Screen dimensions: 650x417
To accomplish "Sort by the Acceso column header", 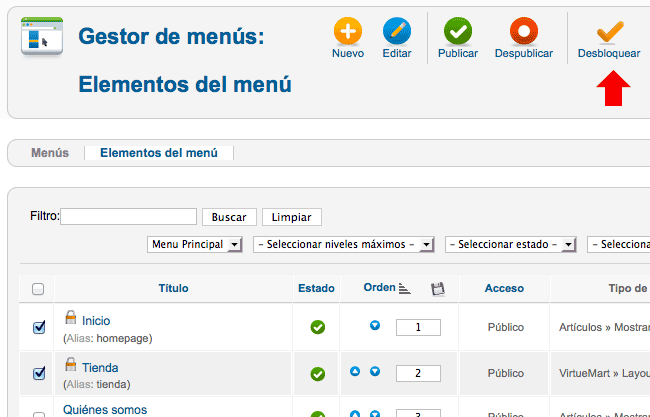I will 504,289.
